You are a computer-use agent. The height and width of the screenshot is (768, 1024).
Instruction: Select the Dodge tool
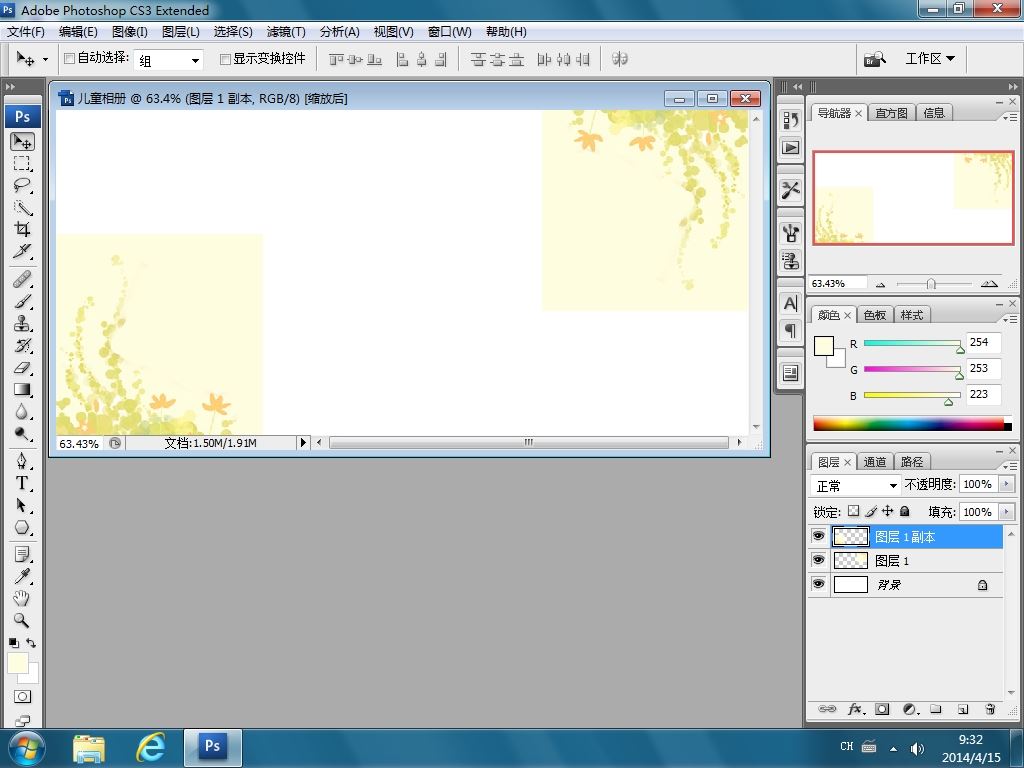pos(22,434)
